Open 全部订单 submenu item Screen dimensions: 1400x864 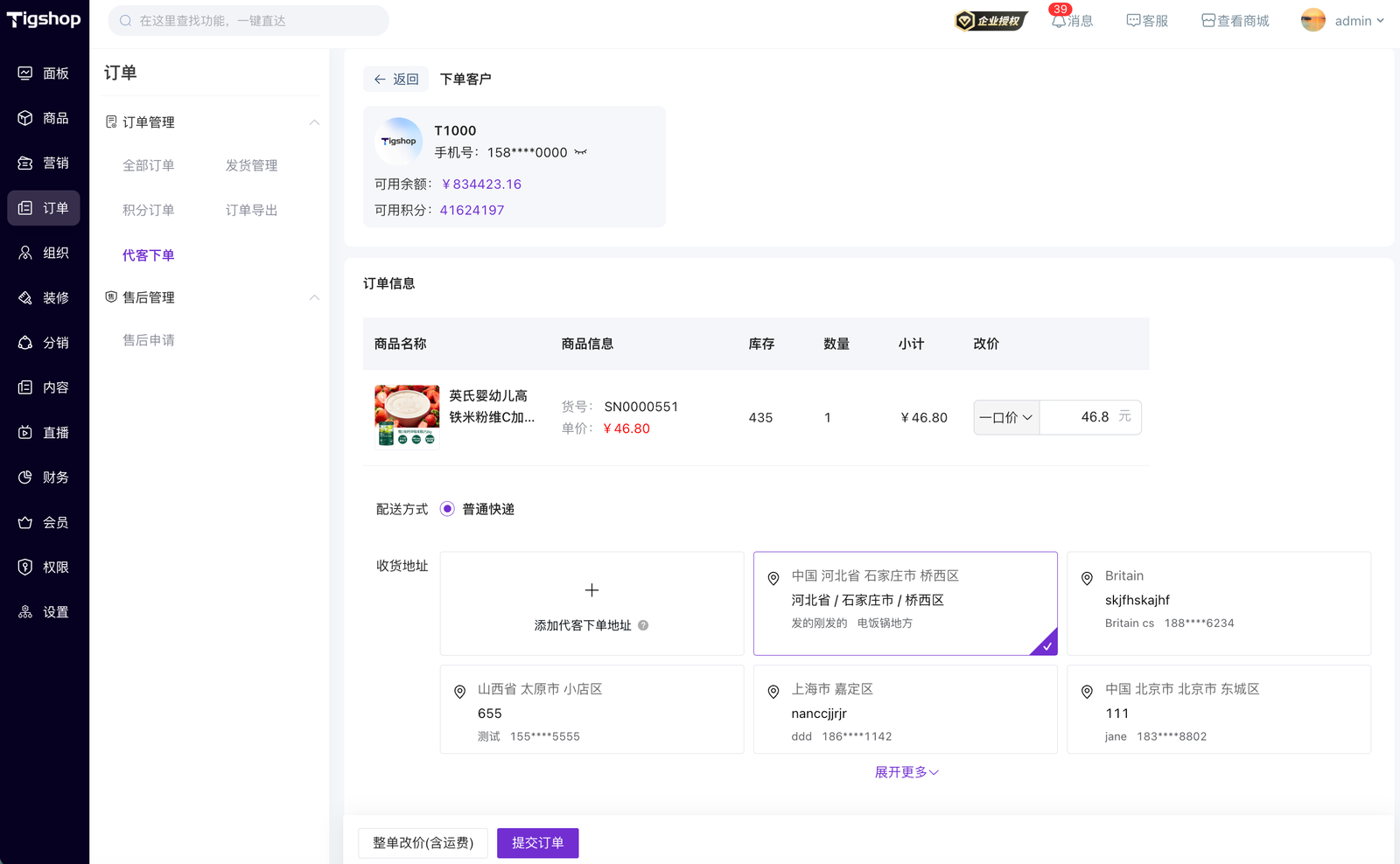coord(148,165)
